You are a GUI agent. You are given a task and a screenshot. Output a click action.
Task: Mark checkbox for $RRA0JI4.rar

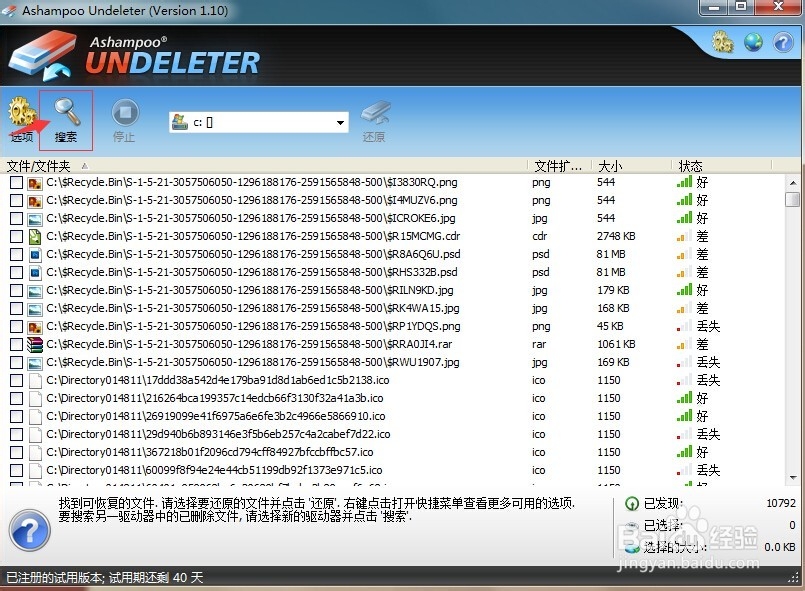(16, 345)
